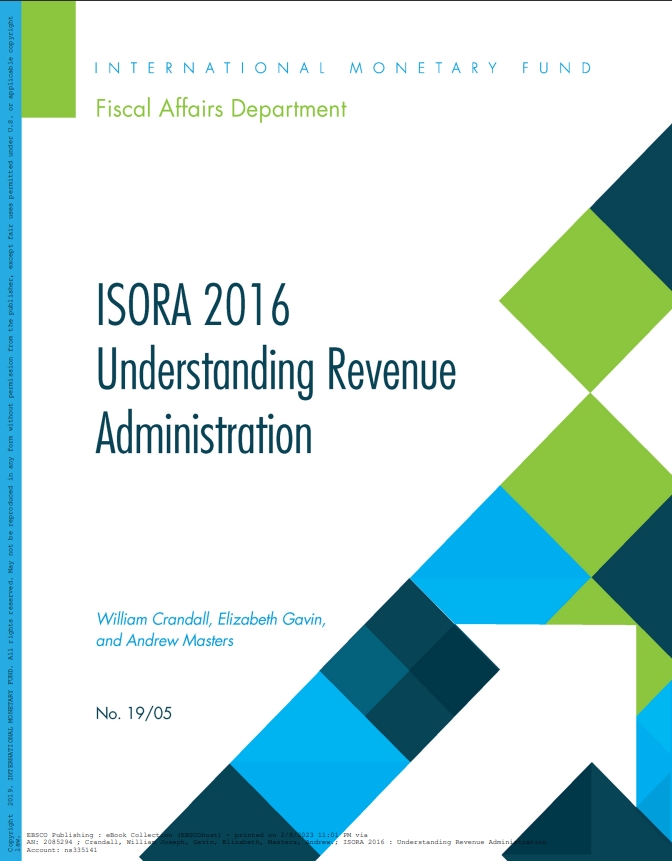The image size is (672, 861).
Task: Click the author line "and Andrew Masters"
Action: [x=165, y=640]
